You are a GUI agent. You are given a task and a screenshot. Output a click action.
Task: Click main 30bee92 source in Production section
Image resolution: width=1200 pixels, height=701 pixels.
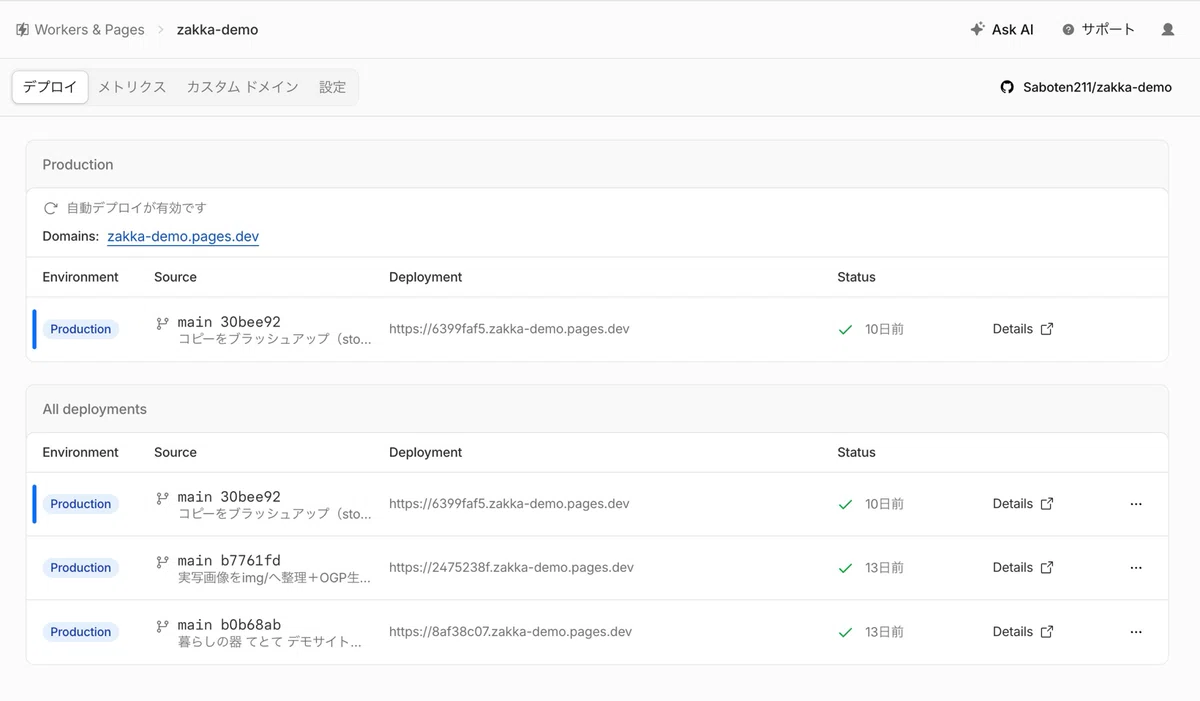pyautogui.click(x=229, y=322)
